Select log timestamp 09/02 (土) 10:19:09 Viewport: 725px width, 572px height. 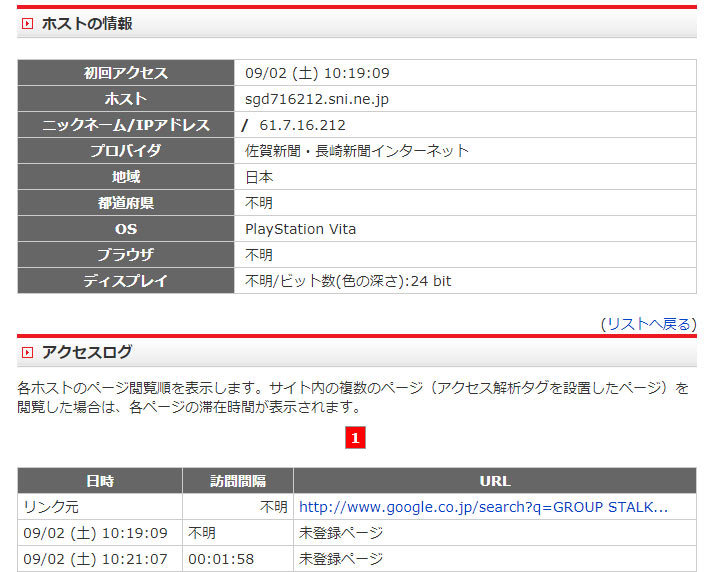95,533
